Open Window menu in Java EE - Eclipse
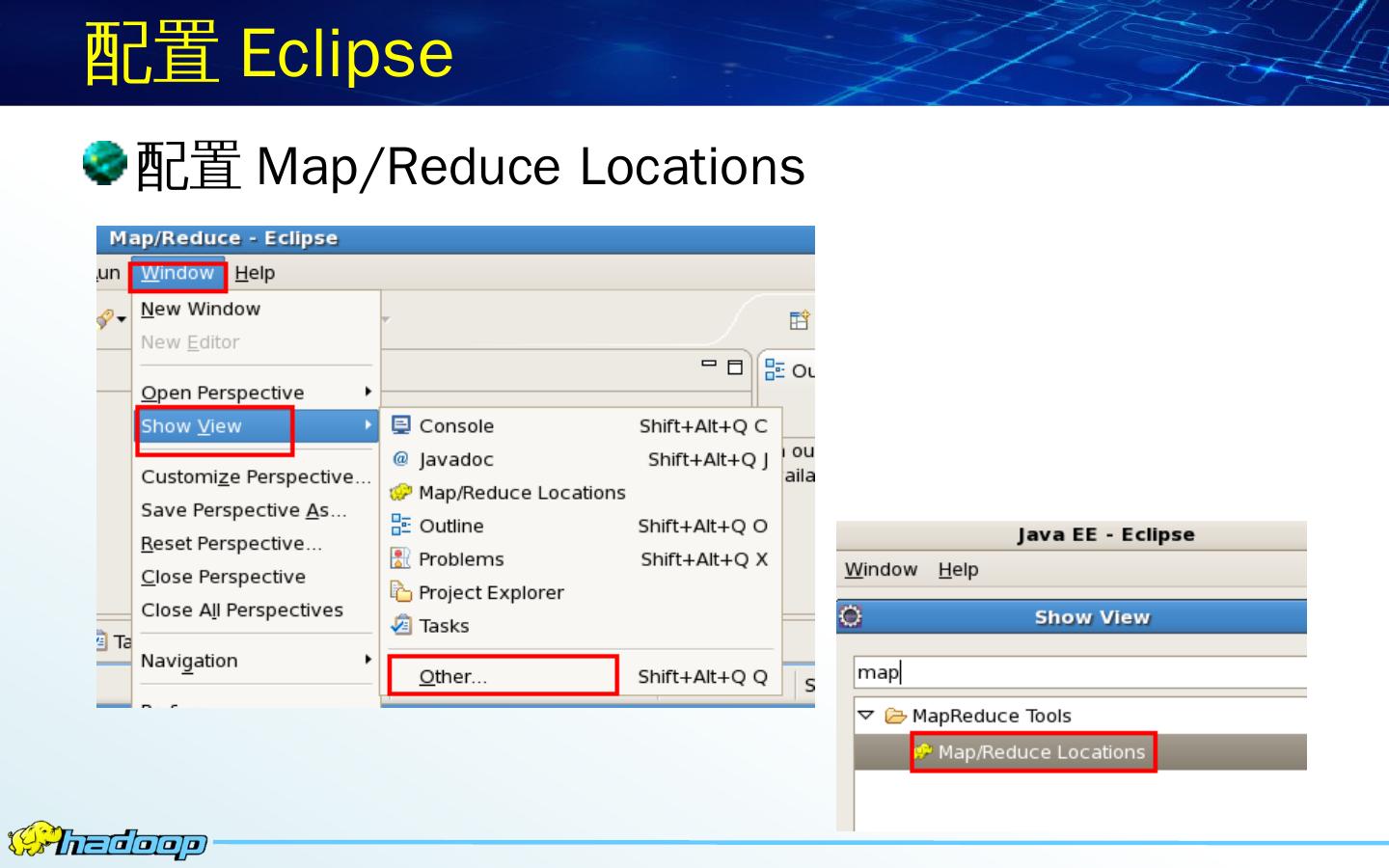The height and width of the screenshot is (868, 1389). pos(881,569)
